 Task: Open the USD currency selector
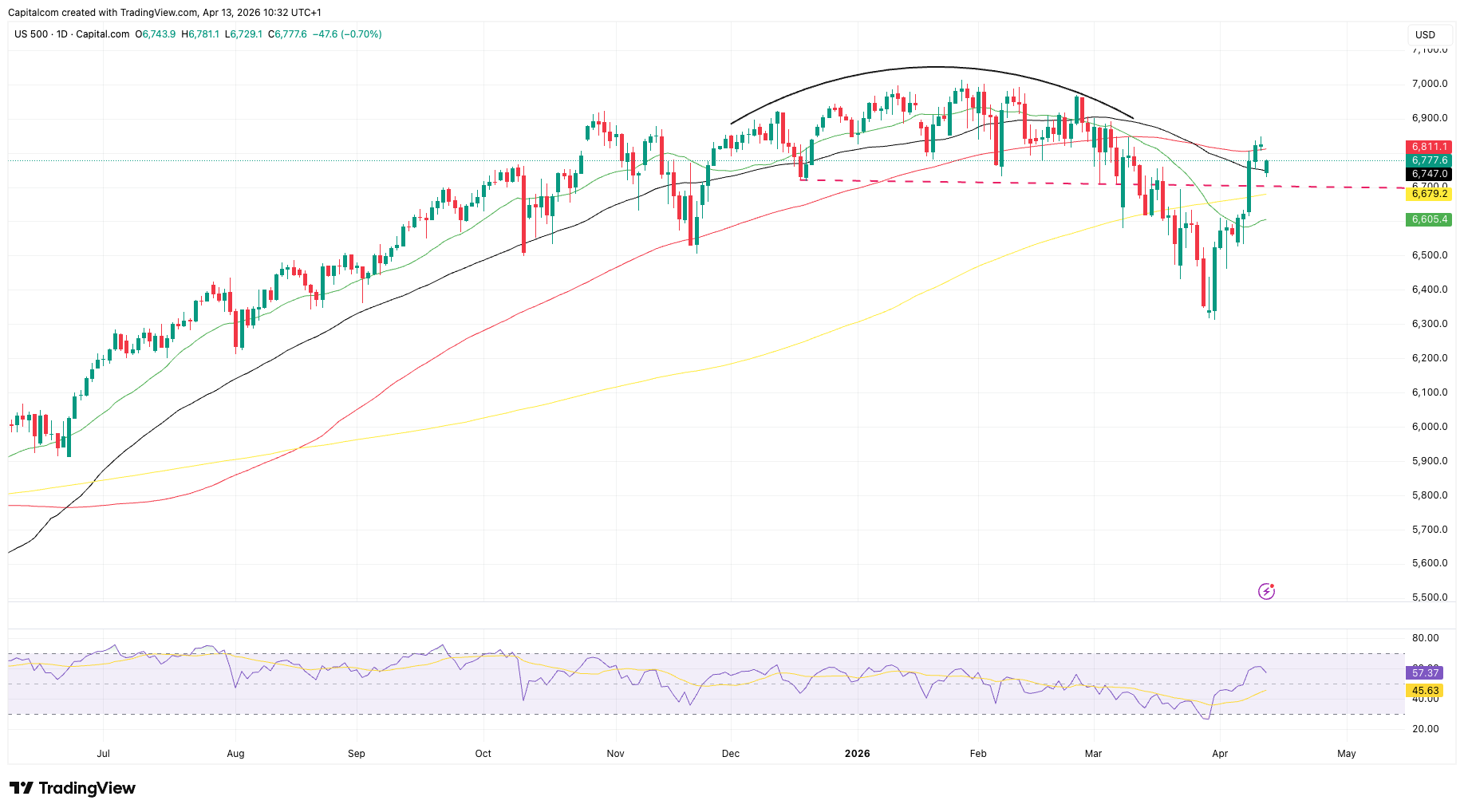pos(1425,35)
